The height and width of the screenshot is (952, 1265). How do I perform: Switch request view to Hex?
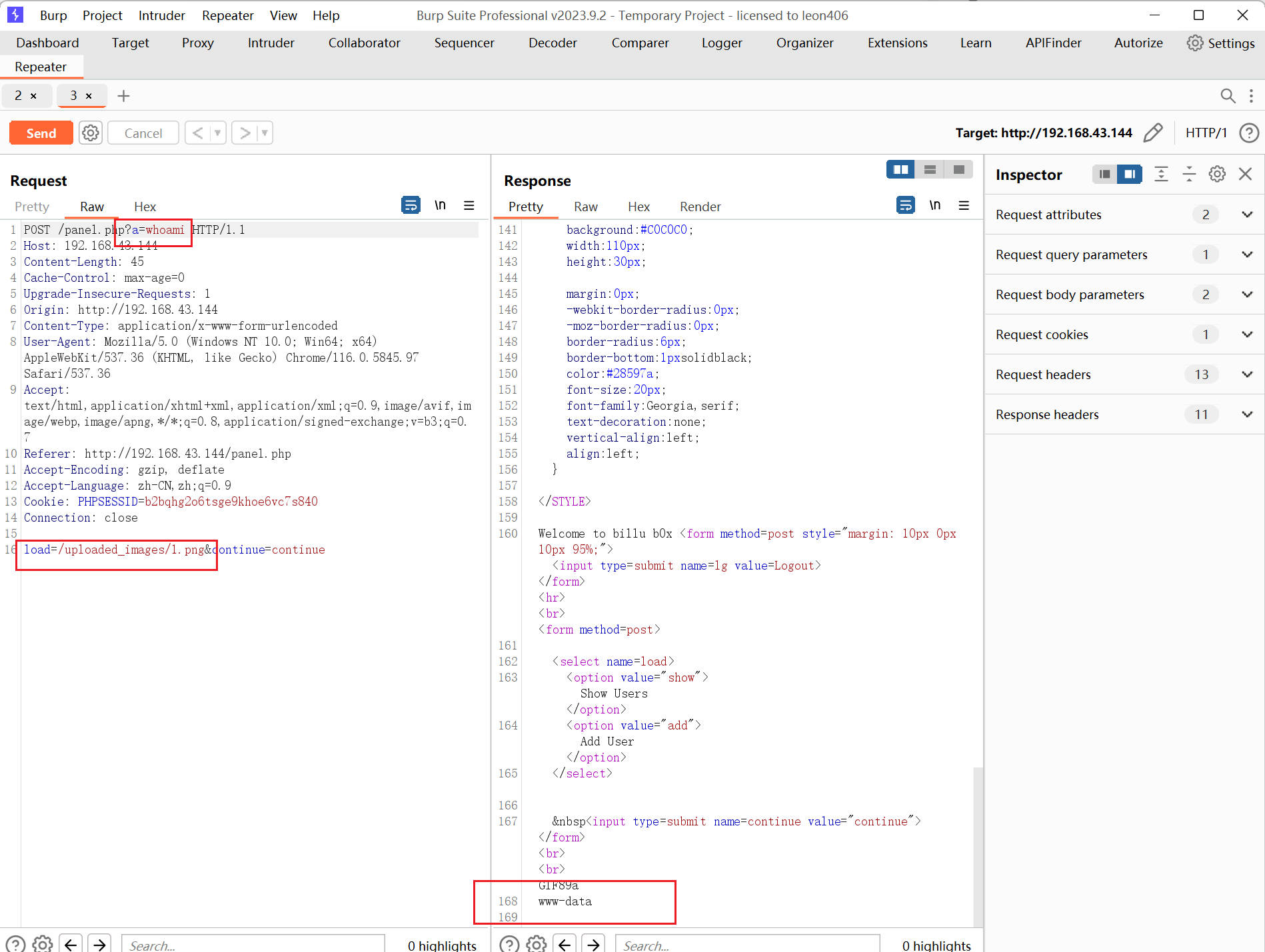click(145, 207)
